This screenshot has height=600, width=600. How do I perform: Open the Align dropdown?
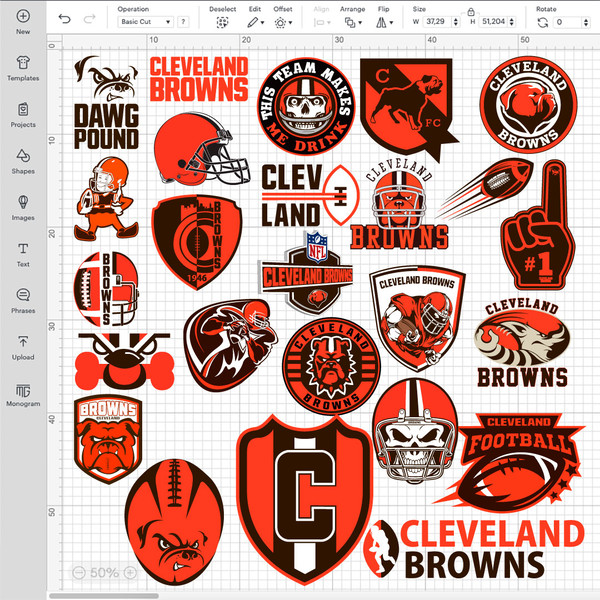tap(322, 23)
